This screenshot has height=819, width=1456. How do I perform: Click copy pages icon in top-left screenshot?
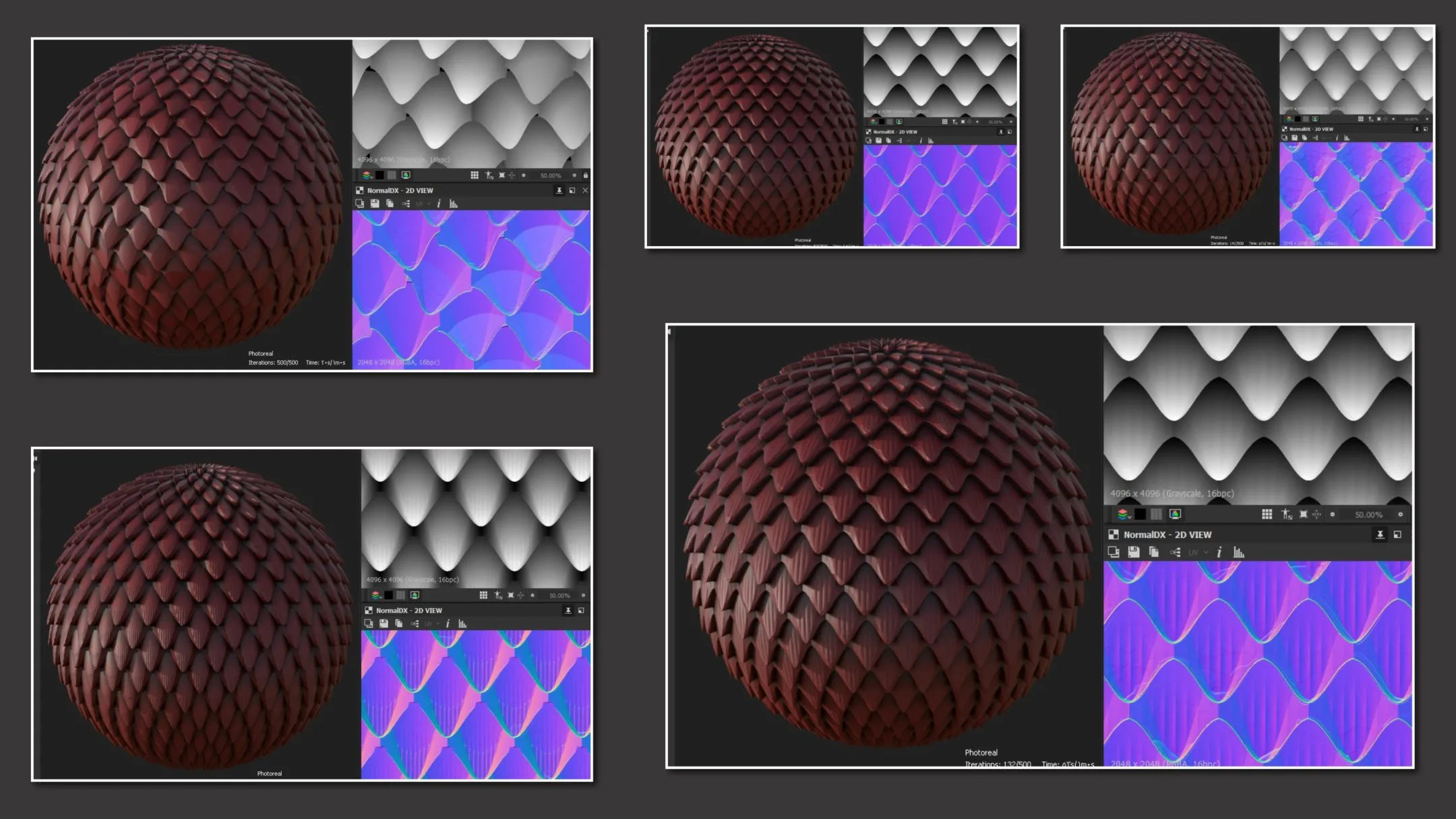click(390, 204)
